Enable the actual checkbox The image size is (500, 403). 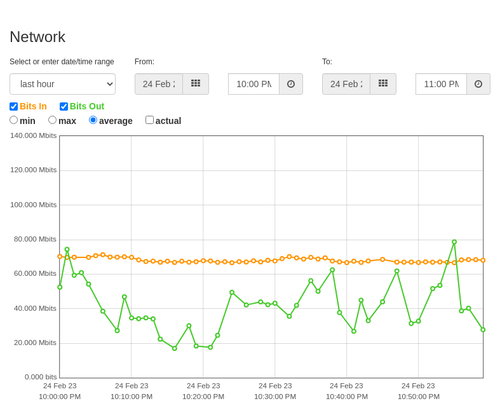coord(150,120)
